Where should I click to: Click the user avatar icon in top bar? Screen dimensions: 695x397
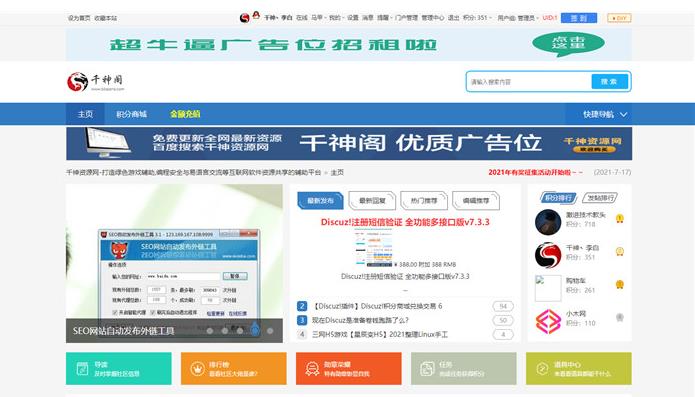point(244,18)
